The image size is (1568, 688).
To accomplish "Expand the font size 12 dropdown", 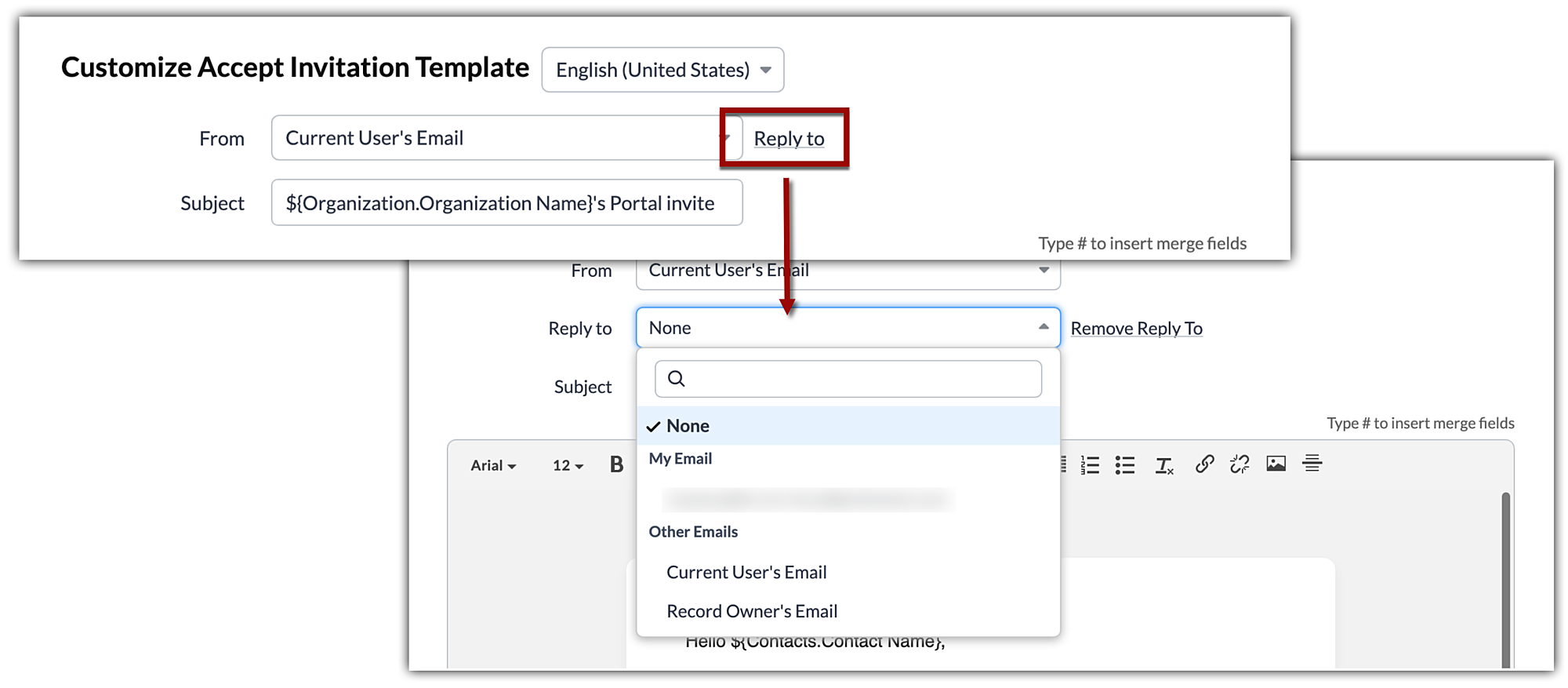I will (568, 465).
